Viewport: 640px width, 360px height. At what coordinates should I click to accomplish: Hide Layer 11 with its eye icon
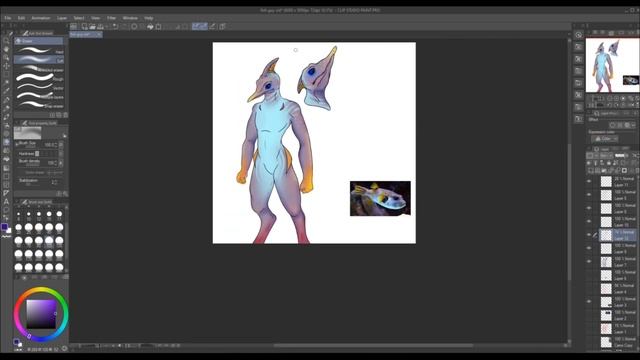pyautogui.click(x=589, y=182)
